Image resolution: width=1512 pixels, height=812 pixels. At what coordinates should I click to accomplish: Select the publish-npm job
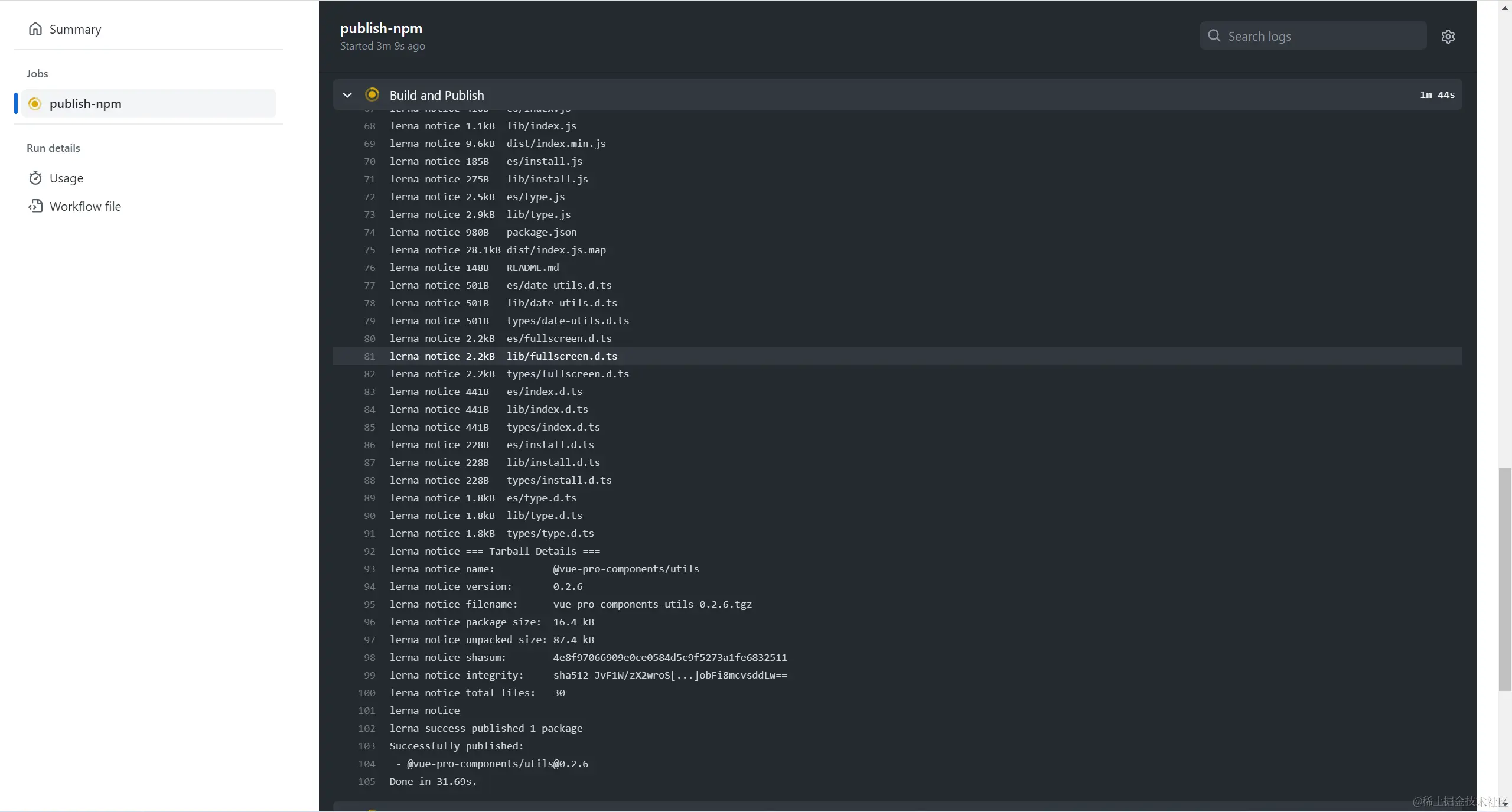[86, 104]
